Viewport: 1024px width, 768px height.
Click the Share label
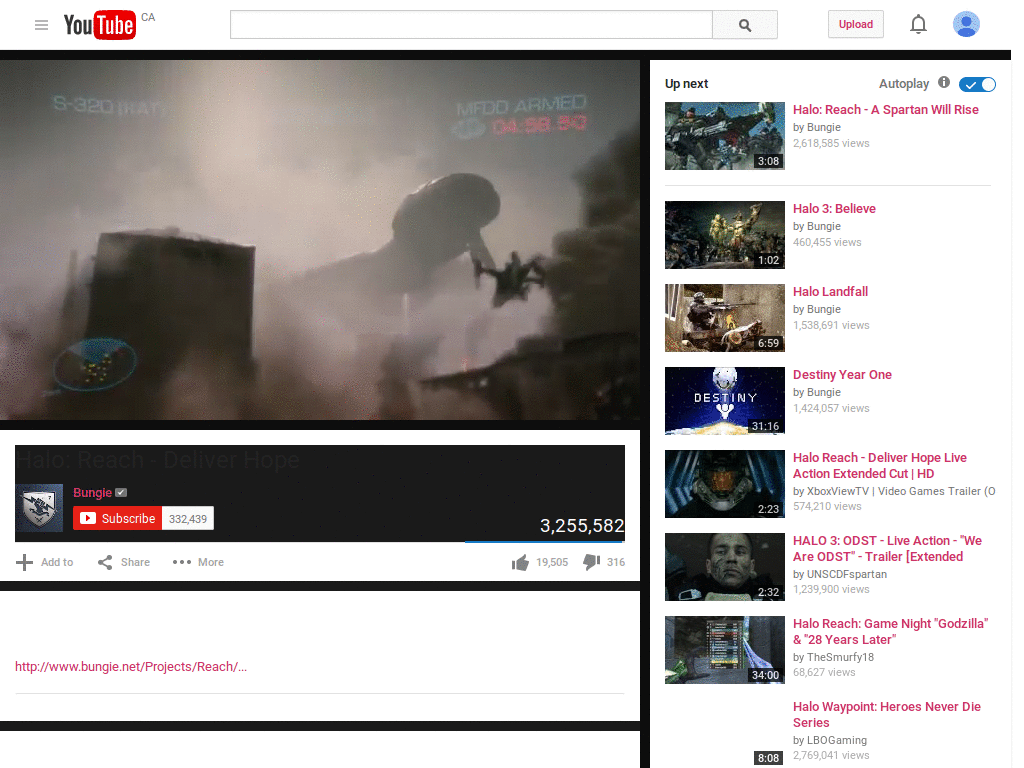click(135, 562)
